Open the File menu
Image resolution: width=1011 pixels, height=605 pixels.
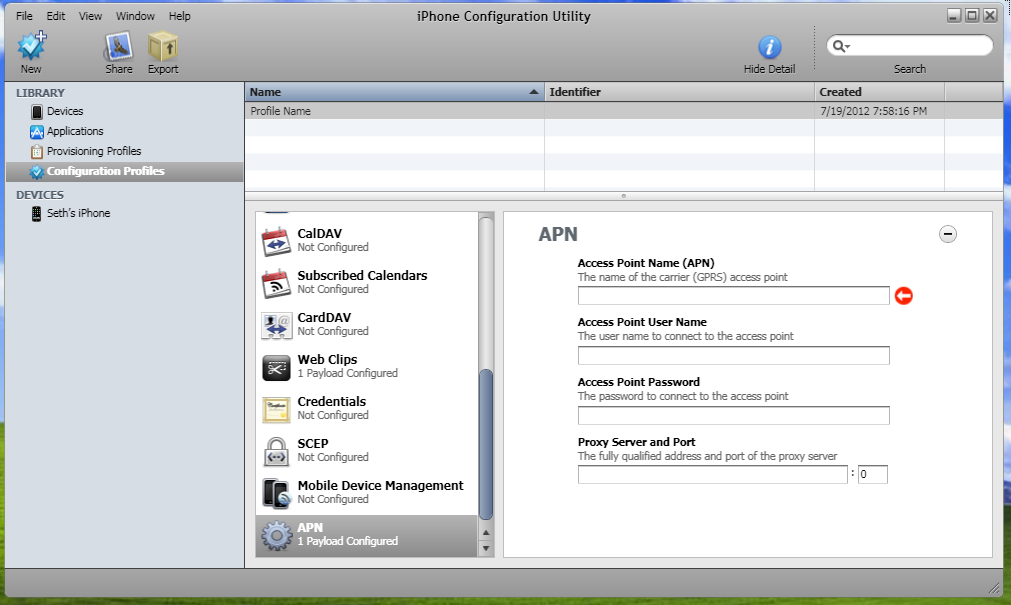click(x=25, y=16)
